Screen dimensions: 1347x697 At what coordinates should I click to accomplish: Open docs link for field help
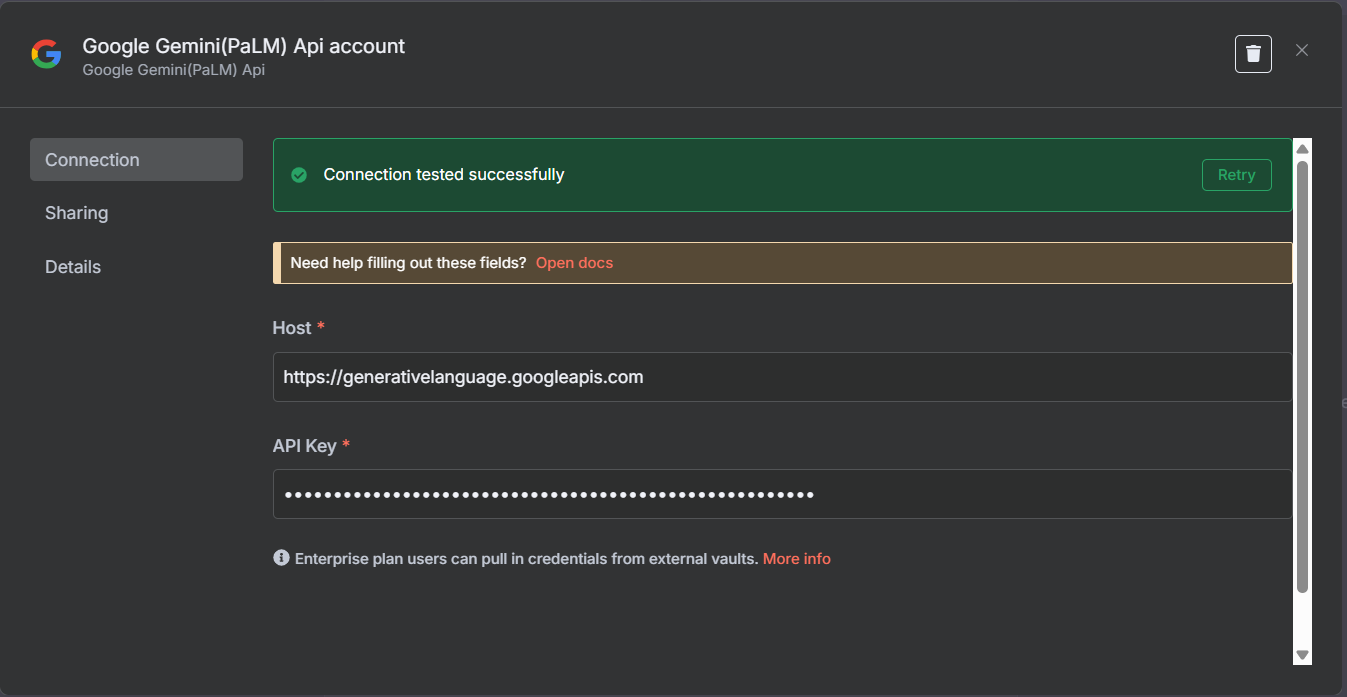(x=574, y=263)
